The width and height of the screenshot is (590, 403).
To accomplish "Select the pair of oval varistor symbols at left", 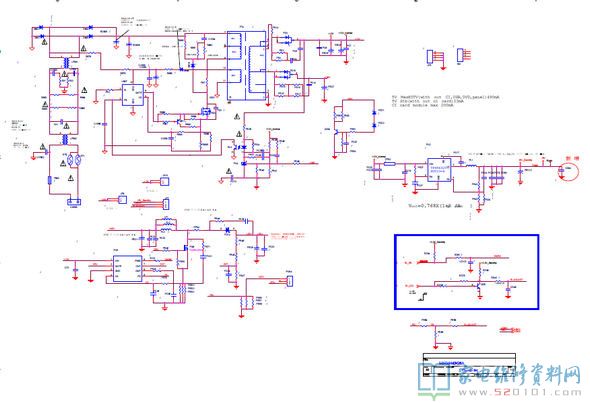I will point(74,160).
